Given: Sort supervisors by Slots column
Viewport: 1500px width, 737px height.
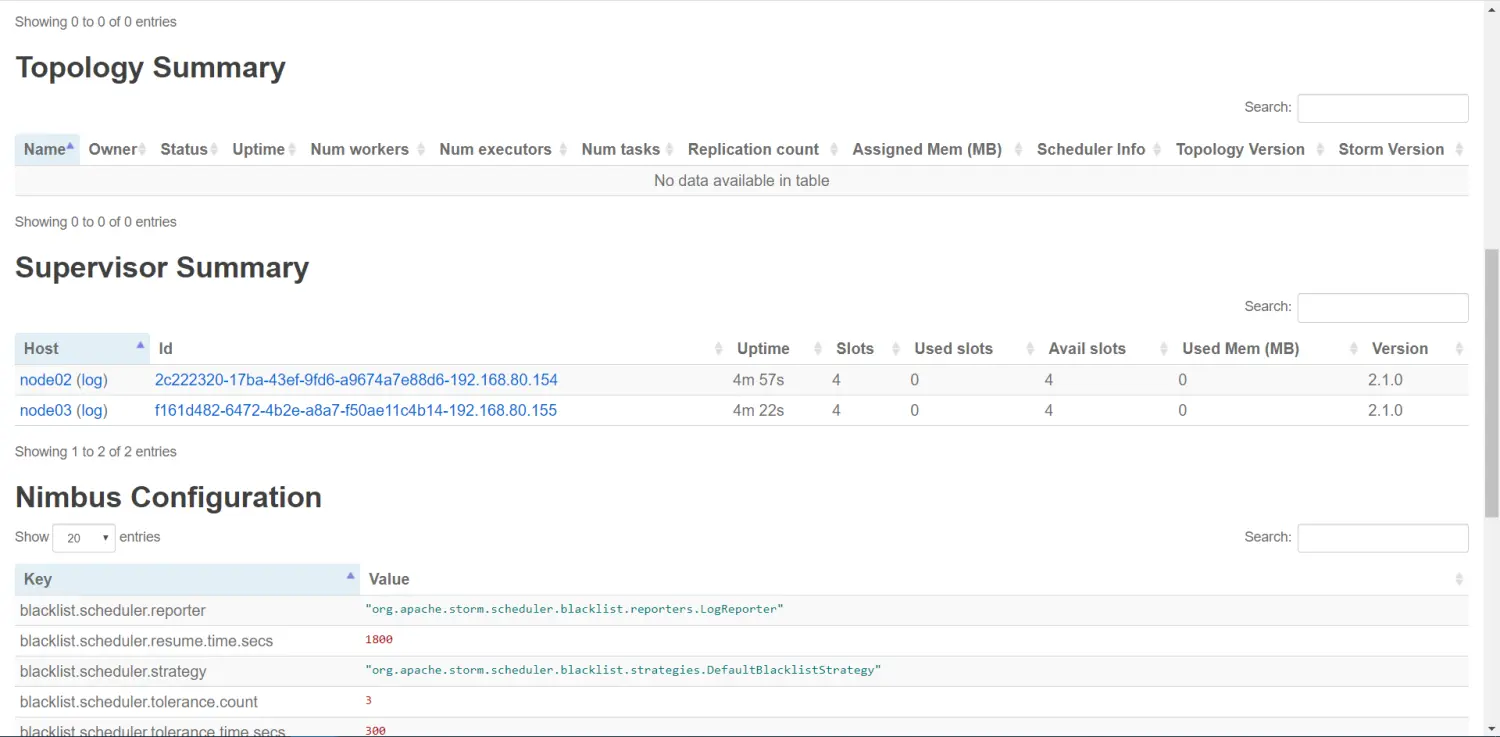Looking at the screenshot, I should click(867, 349).
